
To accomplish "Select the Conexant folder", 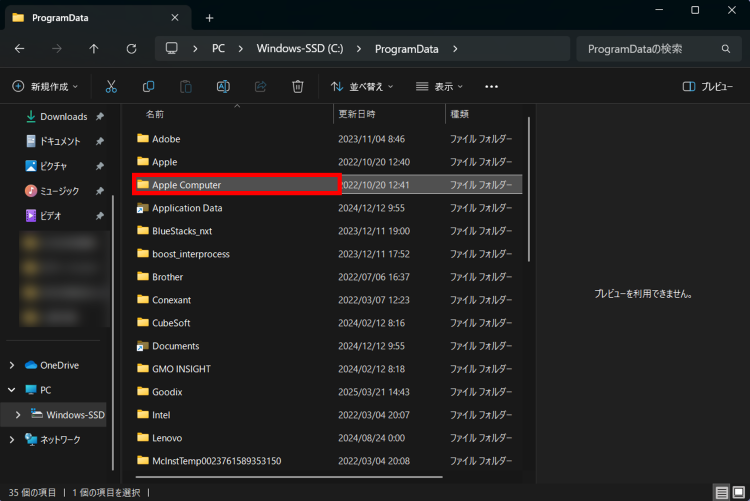I will click(327, 300).
